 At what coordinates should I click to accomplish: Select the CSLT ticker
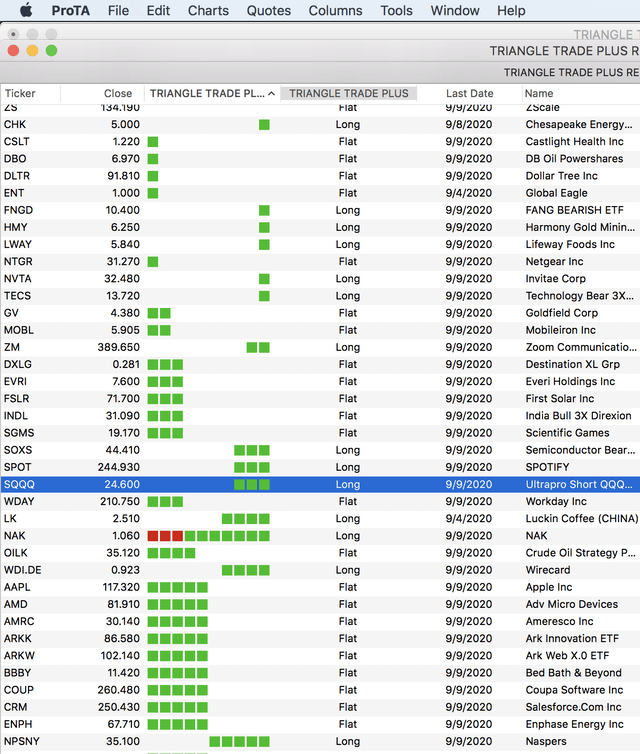point(17,142)
